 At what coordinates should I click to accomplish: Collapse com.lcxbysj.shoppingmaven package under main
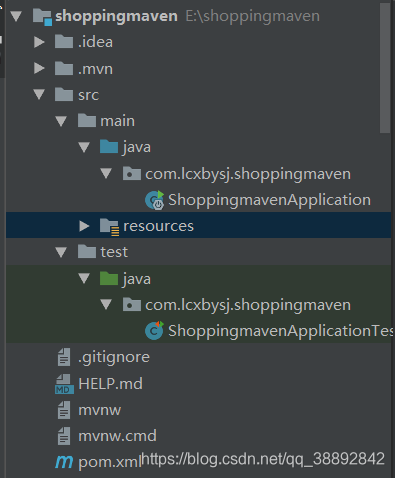[106, 173]
